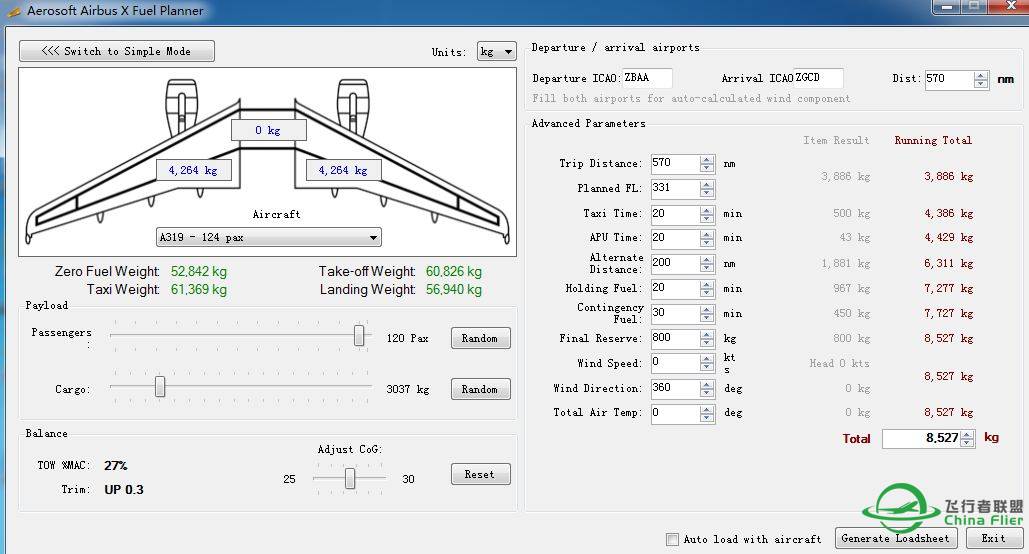The image size is (1029, 554).
Task: Adjust the Final Reserve spinner
Action: click(707, 339)
